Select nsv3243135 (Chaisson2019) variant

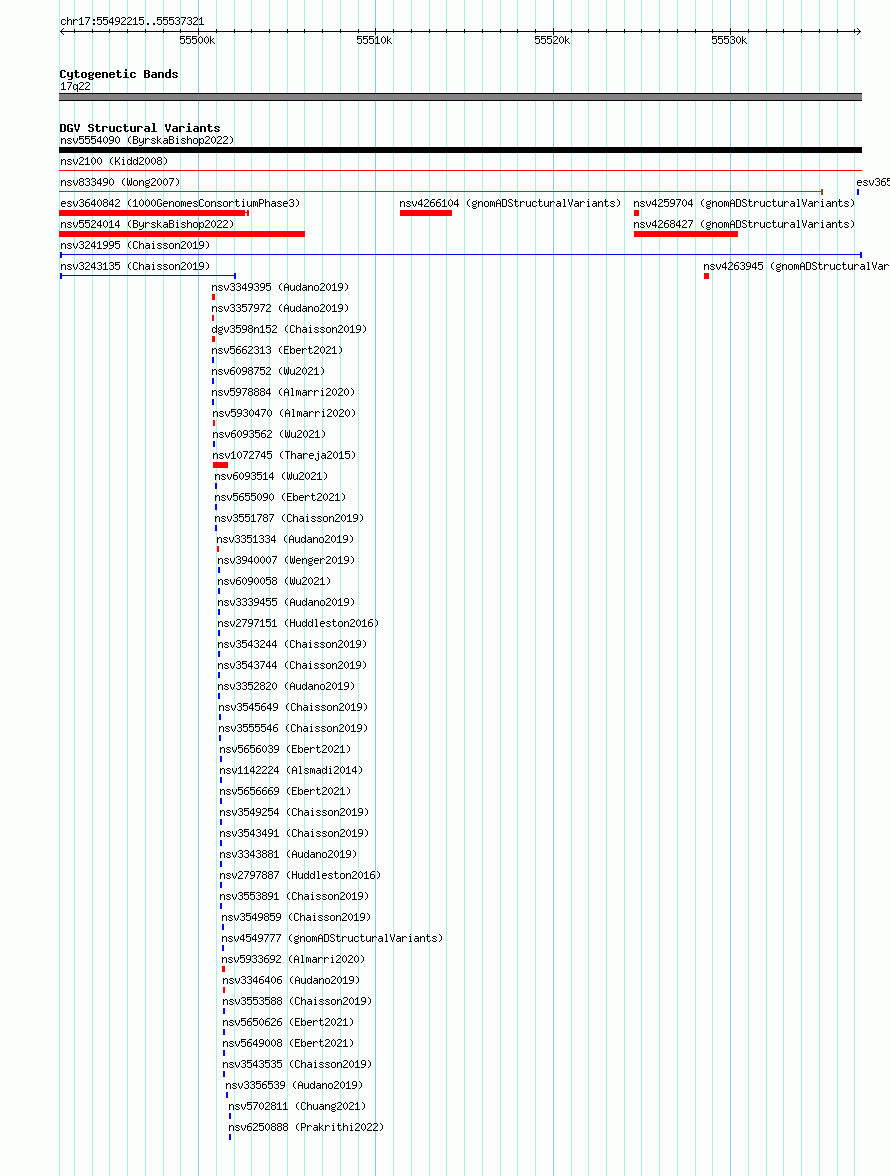click(x=135, y=266)
